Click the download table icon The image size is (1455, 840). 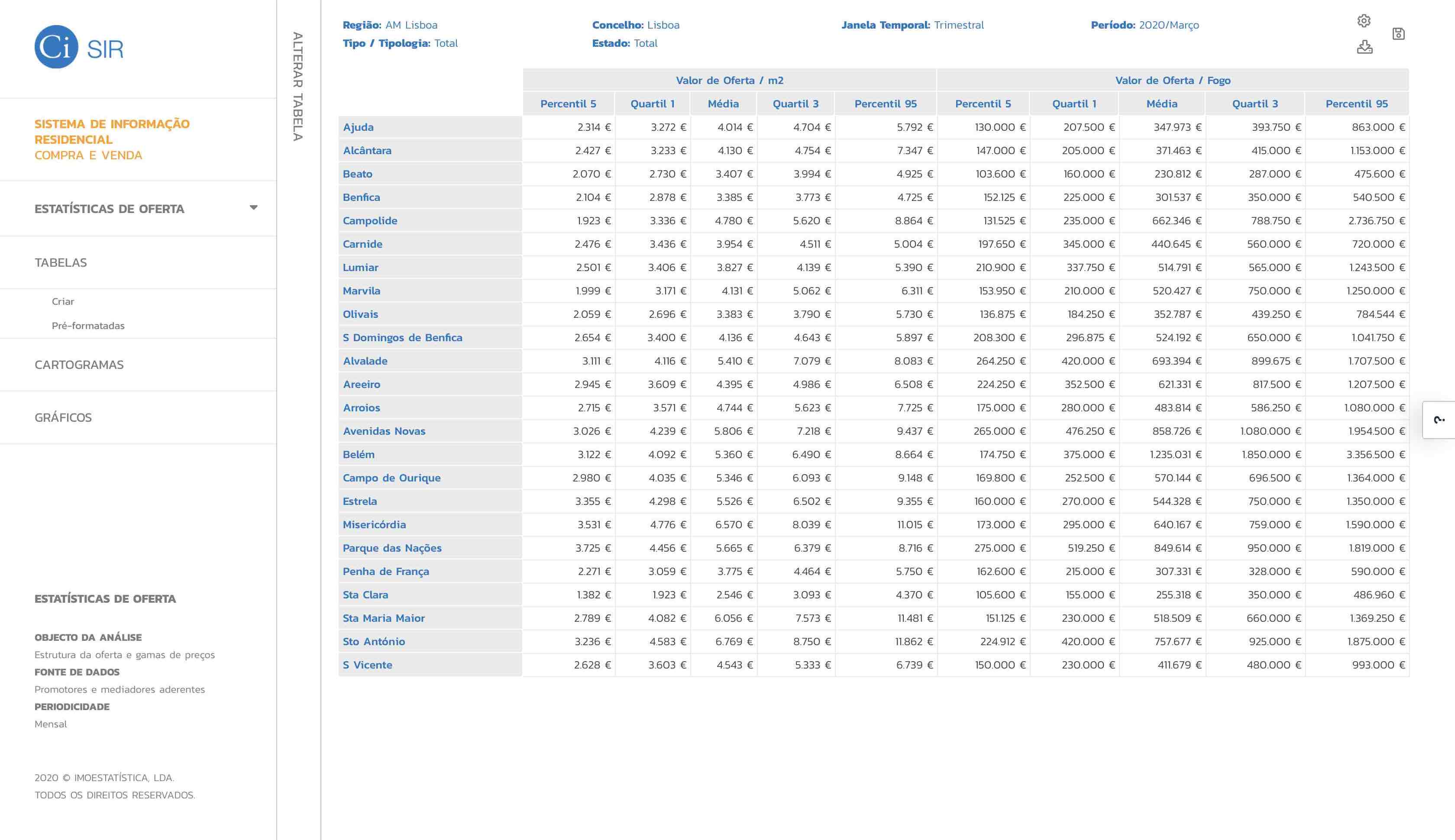click(1364, 47)
